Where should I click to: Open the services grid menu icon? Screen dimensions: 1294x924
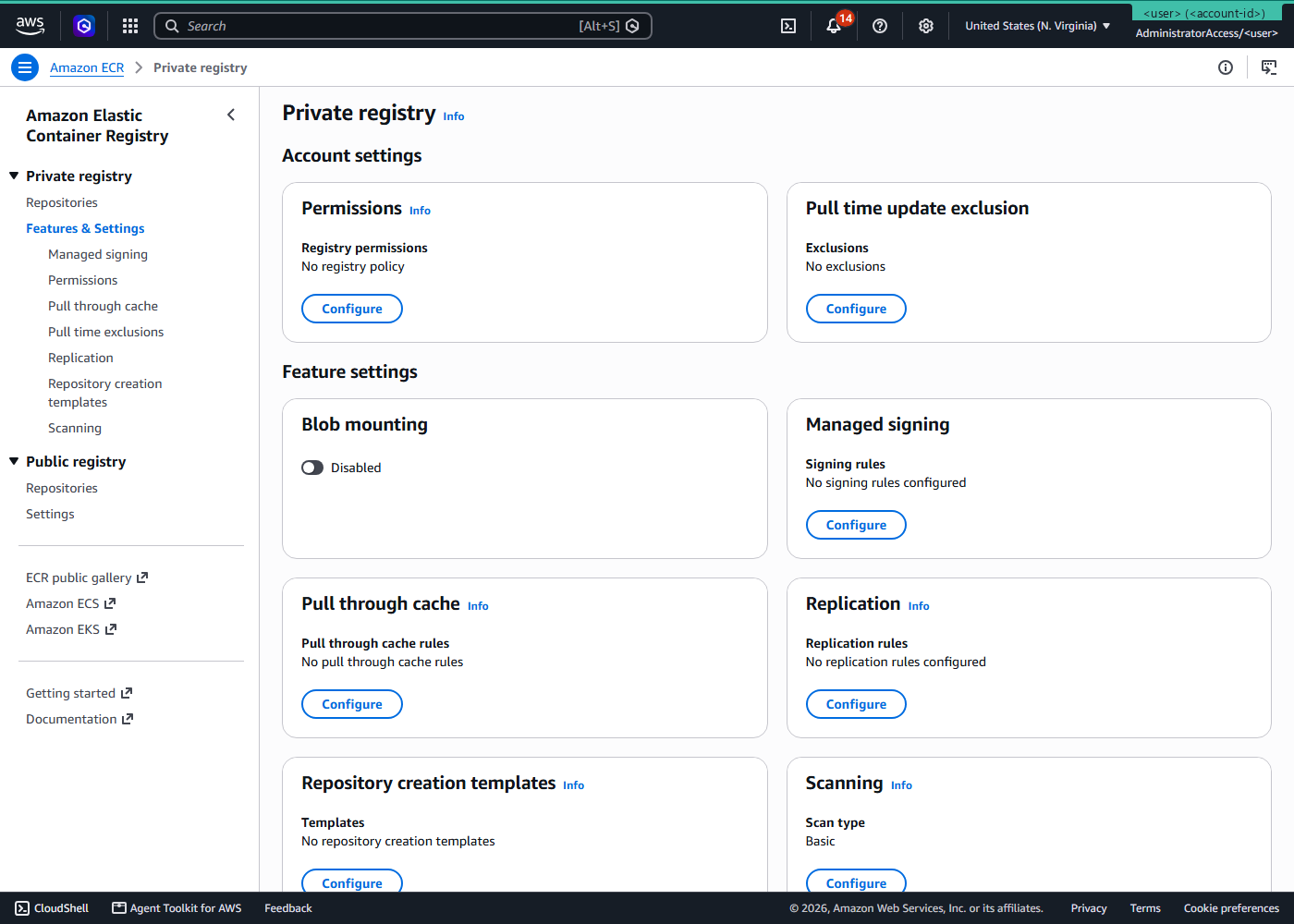(130, 26)
